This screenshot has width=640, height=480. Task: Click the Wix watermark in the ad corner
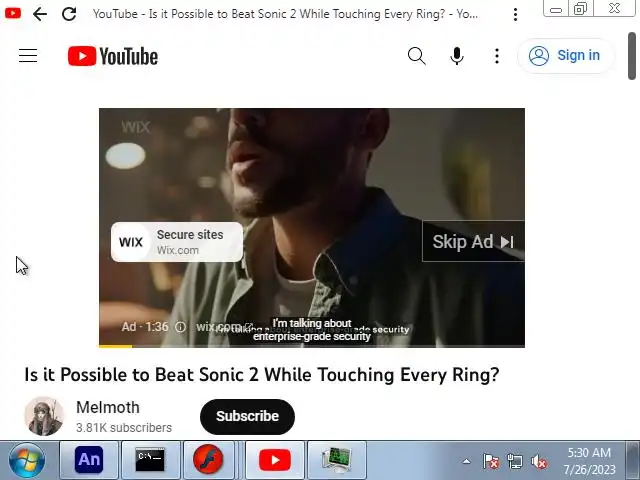pos(136,127)
